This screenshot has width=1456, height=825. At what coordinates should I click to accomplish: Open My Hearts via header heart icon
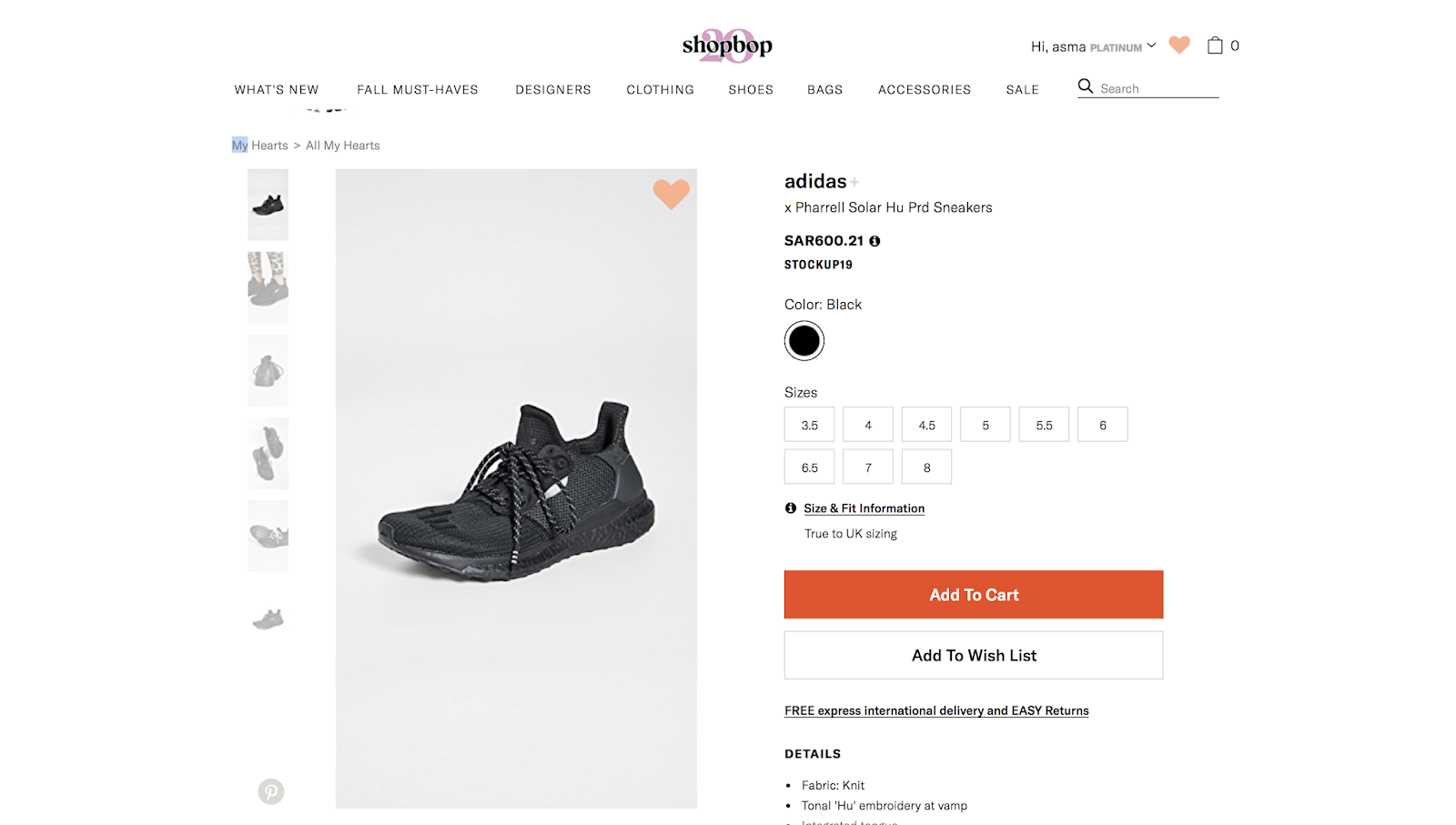tap(1179, 45)
